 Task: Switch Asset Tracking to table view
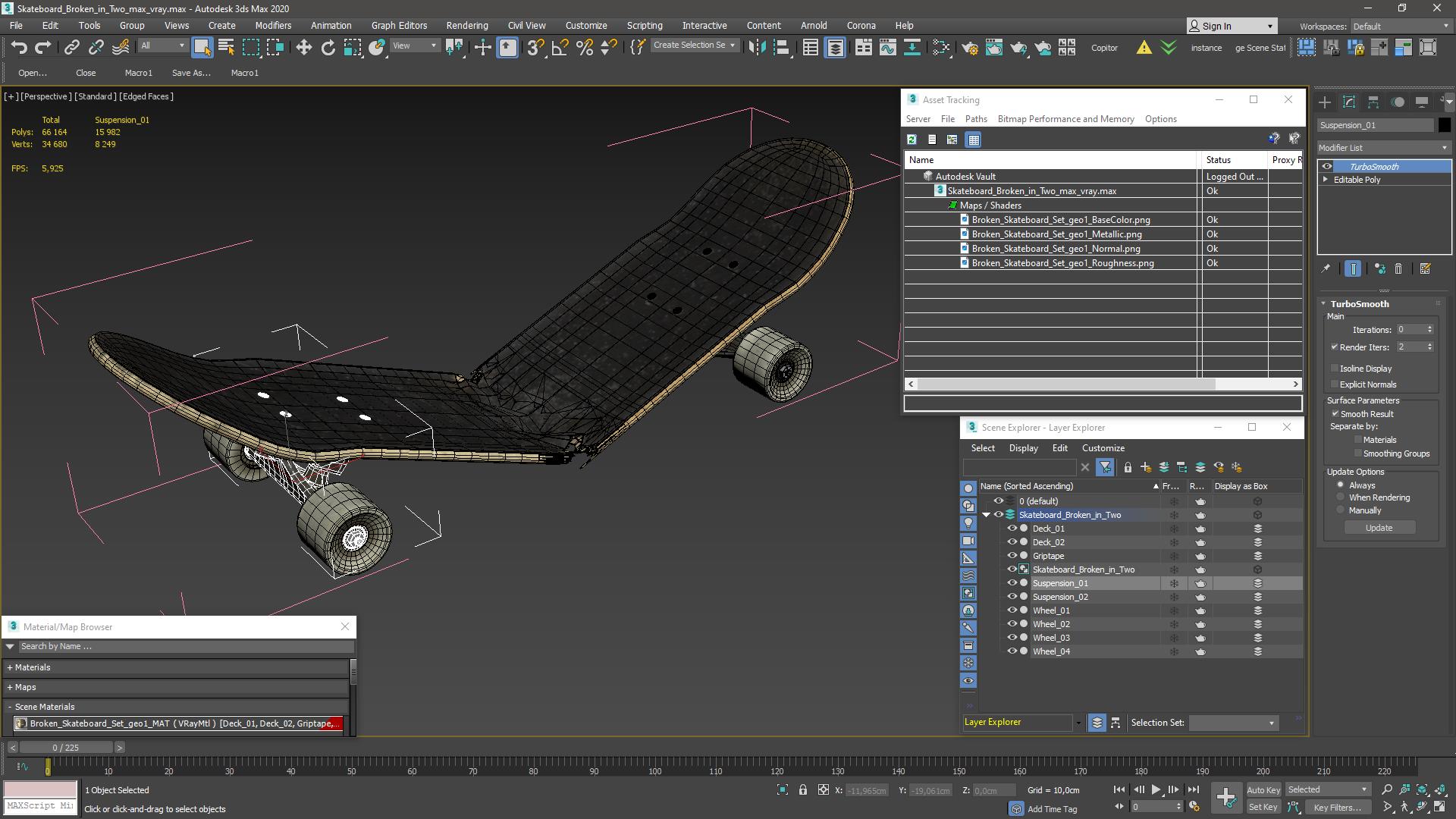[x=974, y=140]
